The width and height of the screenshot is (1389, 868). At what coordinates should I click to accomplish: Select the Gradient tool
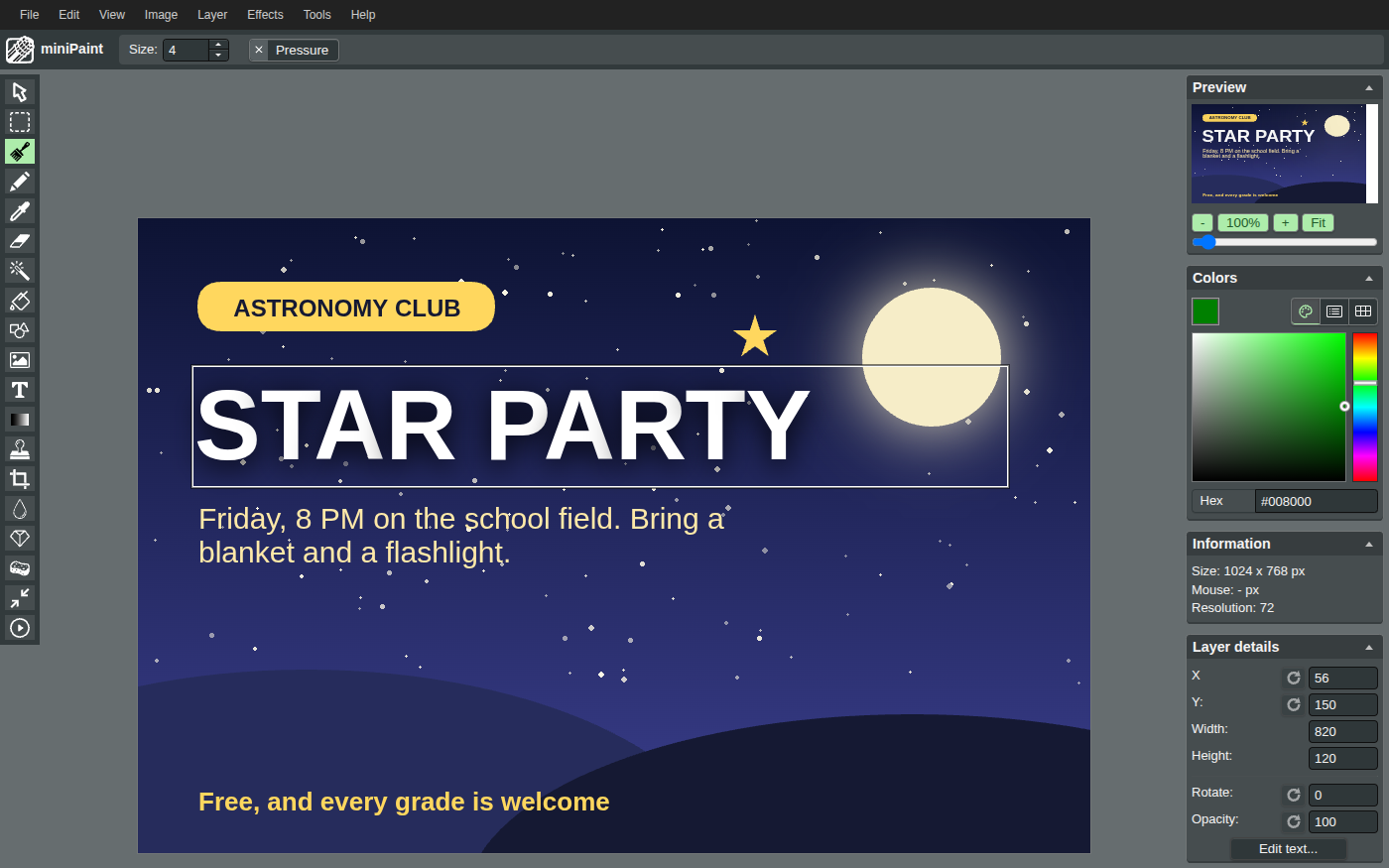tap(20, 420)
